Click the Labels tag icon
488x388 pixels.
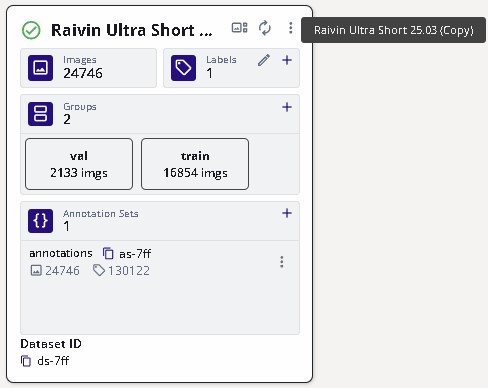(183, 68)
